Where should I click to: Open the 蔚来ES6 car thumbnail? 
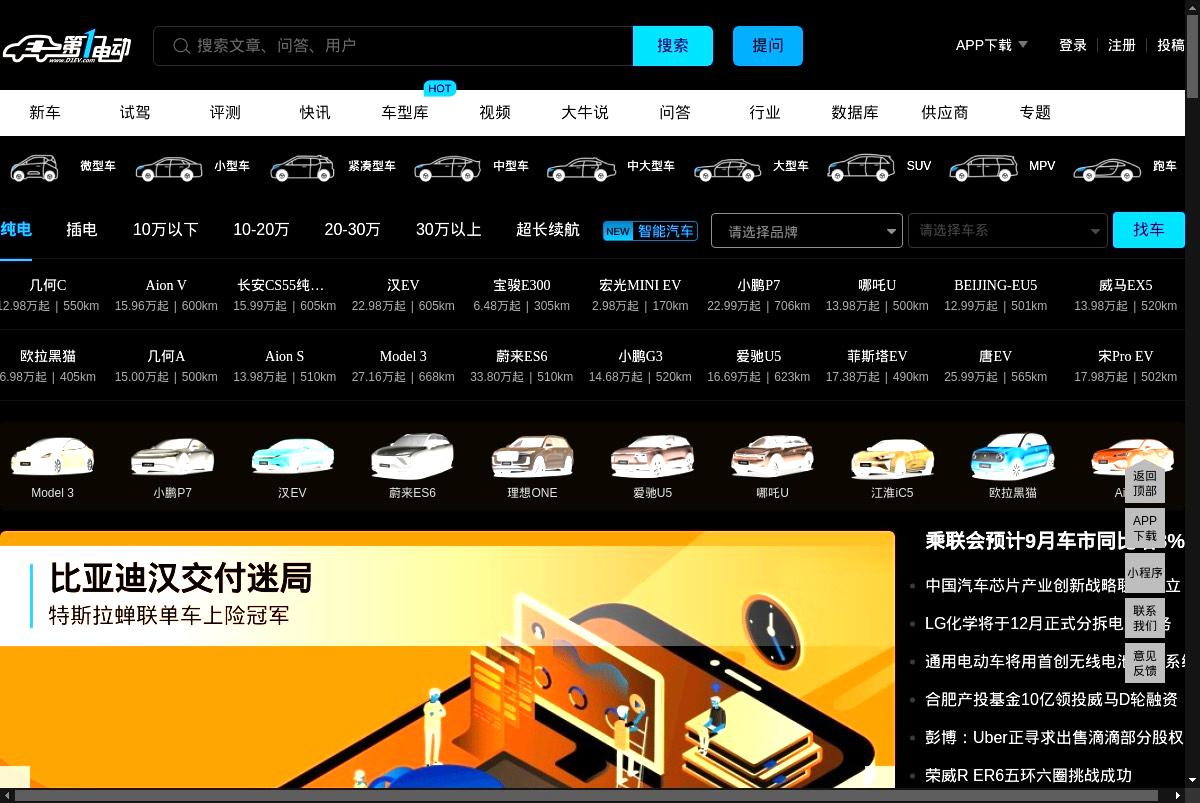coord(412,456)
